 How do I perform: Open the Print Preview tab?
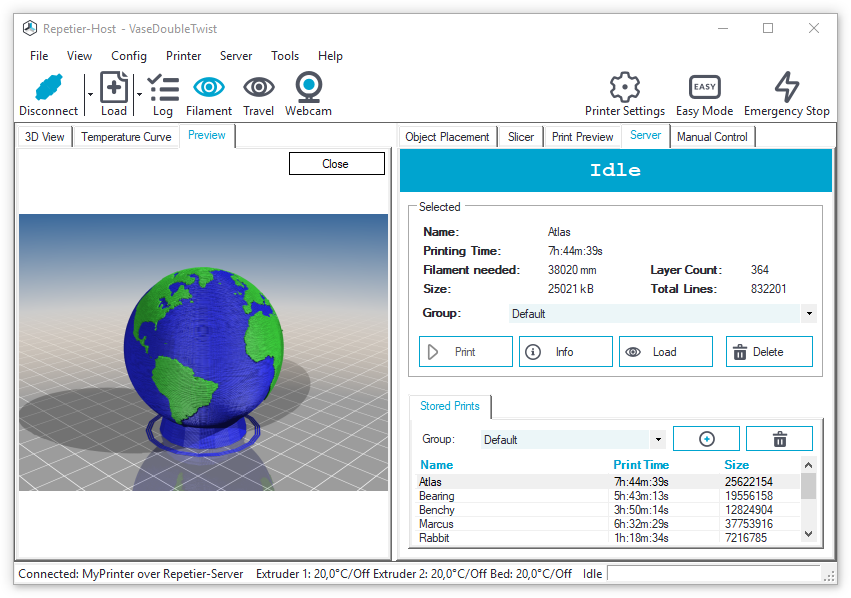click(582, 137)
